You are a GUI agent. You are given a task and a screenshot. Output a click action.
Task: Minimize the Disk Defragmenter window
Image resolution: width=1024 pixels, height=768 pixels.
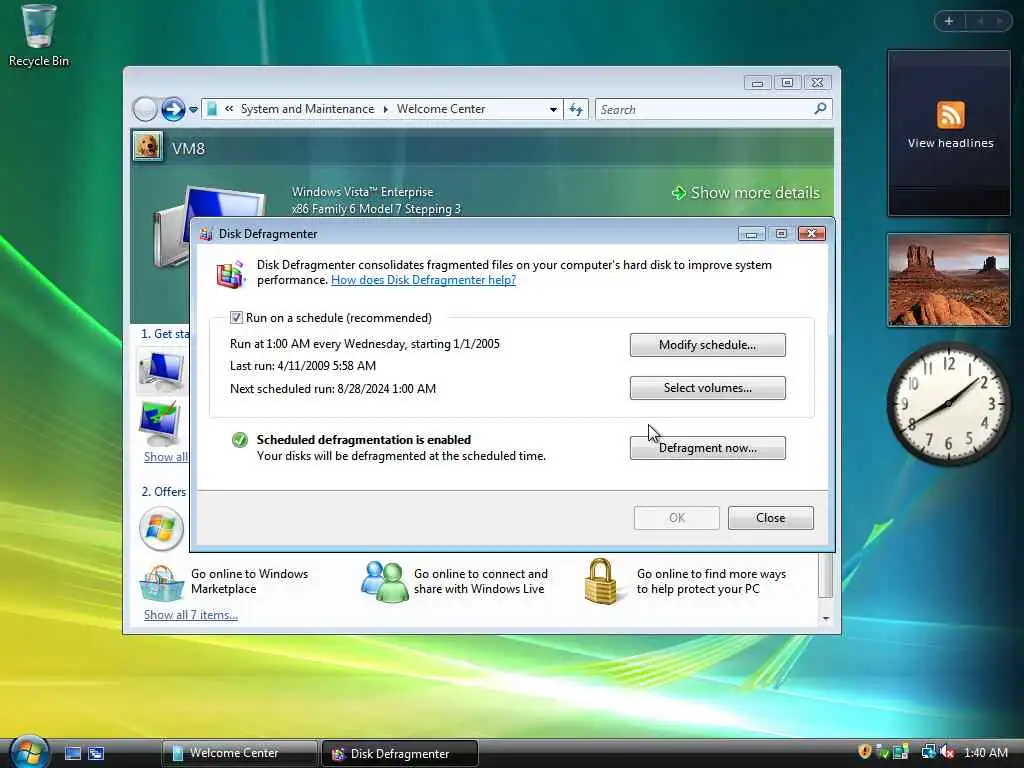751,234
